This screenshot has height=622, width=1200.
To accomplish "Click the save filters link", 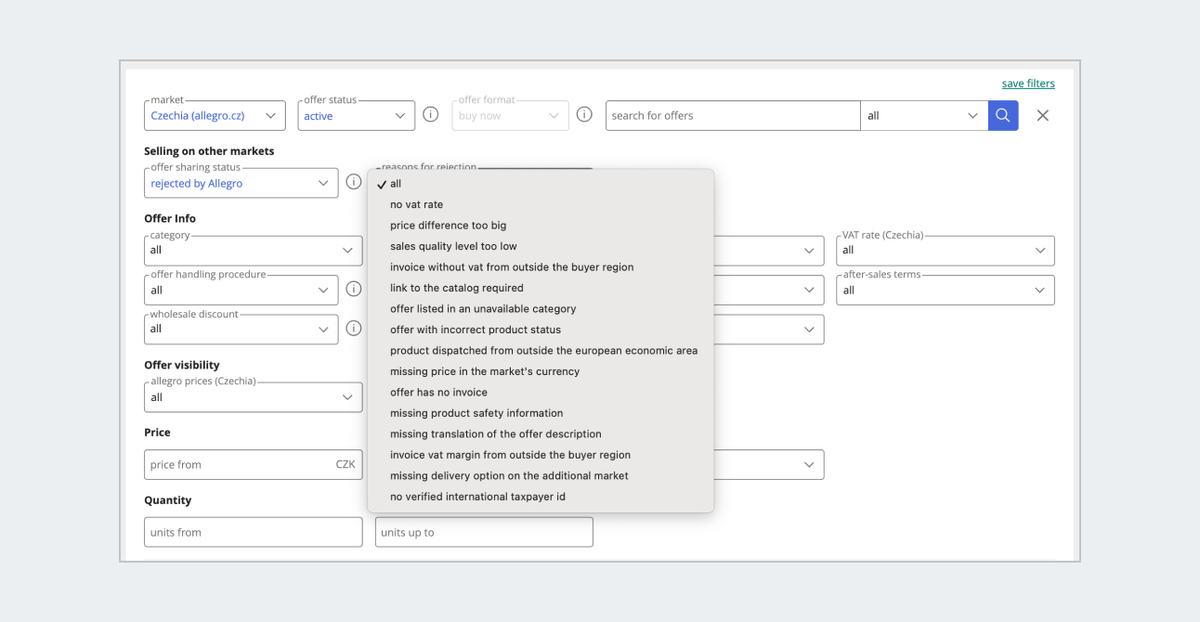I will 1028,84.
